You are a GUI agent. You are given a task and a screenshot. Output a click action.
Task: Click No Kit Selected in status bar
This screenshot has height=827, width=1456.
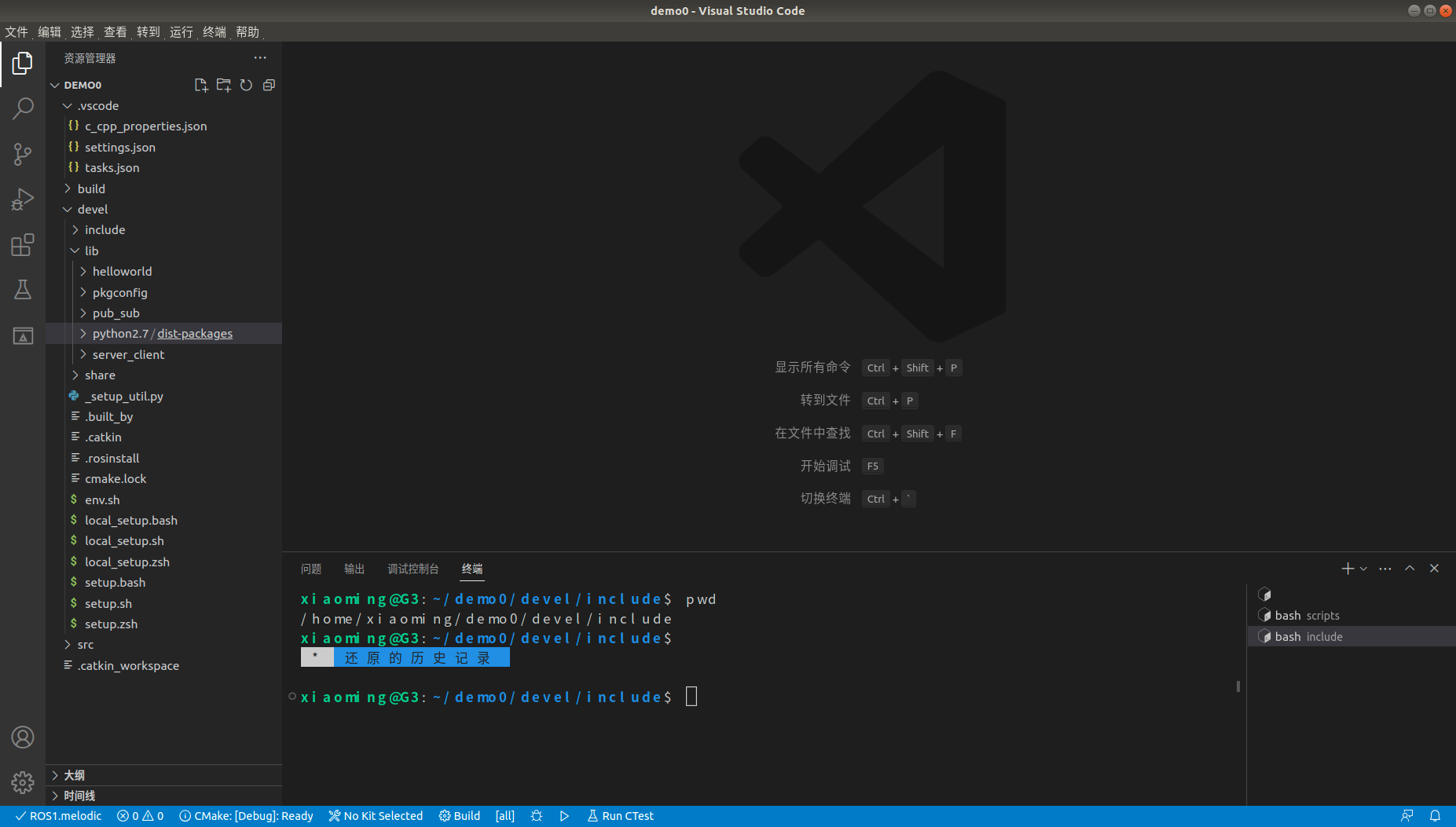(x=376, y=816)
